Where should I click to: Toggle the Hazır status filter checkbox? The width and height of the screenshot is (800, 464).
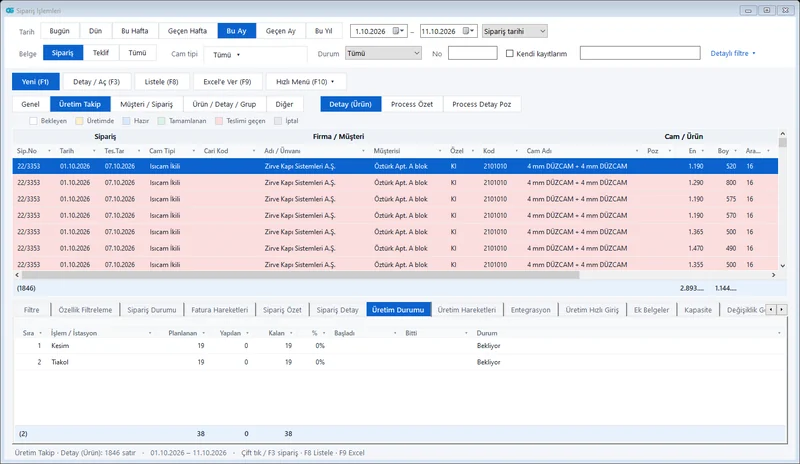[x=127, y=121]
